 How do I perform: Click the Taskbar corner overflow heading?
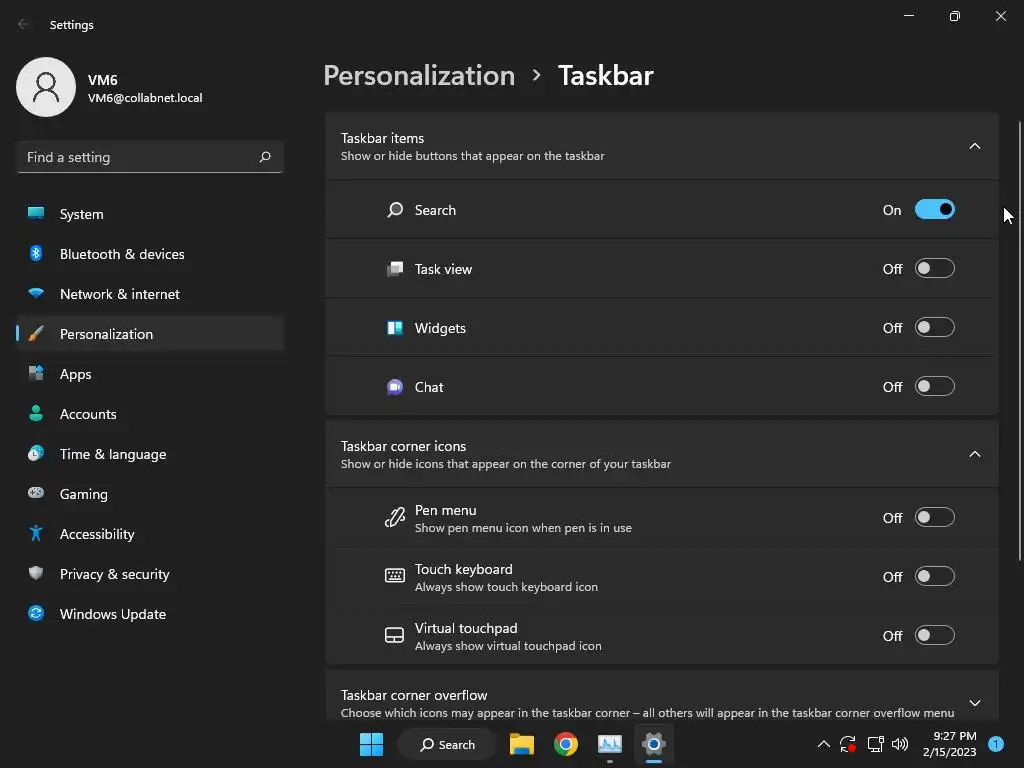coord(414,695)
